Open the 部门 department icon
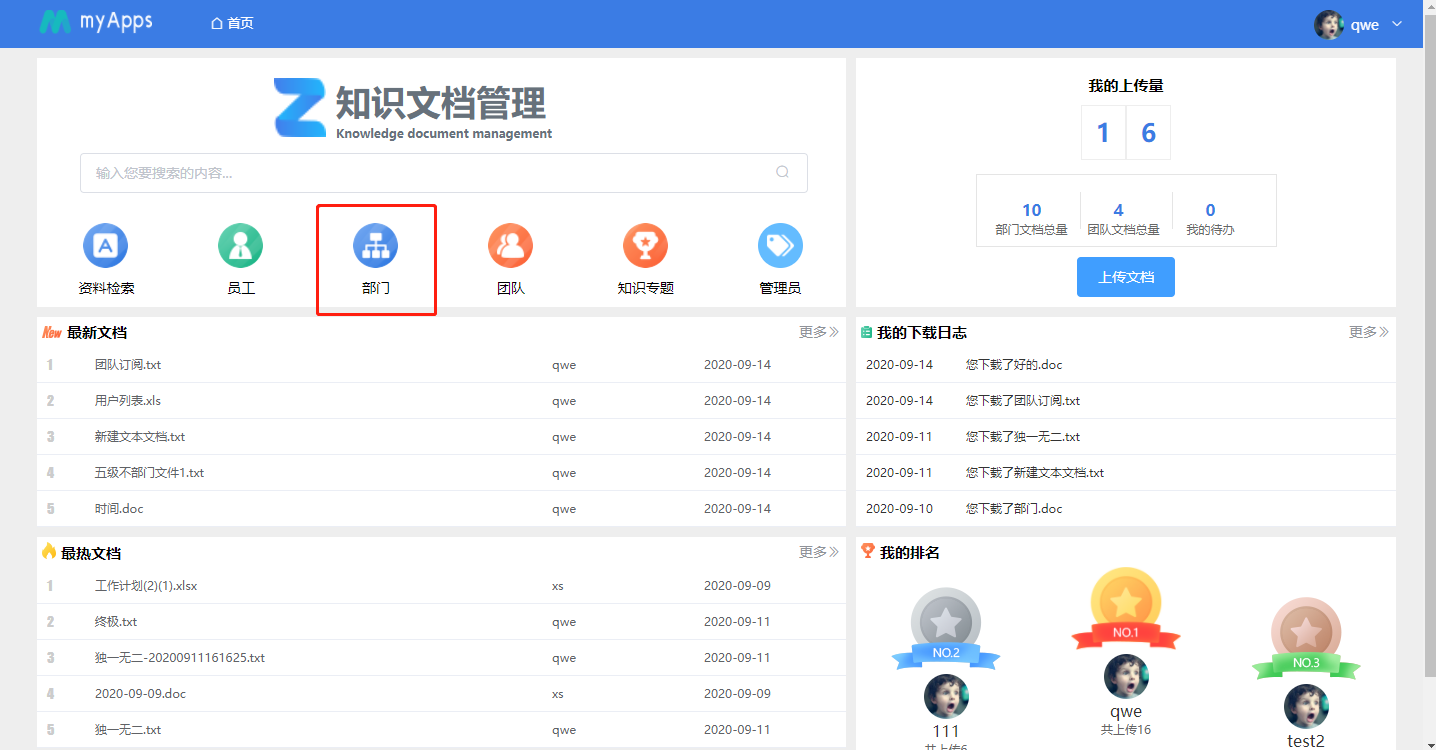The image size is (1436, 750). (x=375, y=246)
